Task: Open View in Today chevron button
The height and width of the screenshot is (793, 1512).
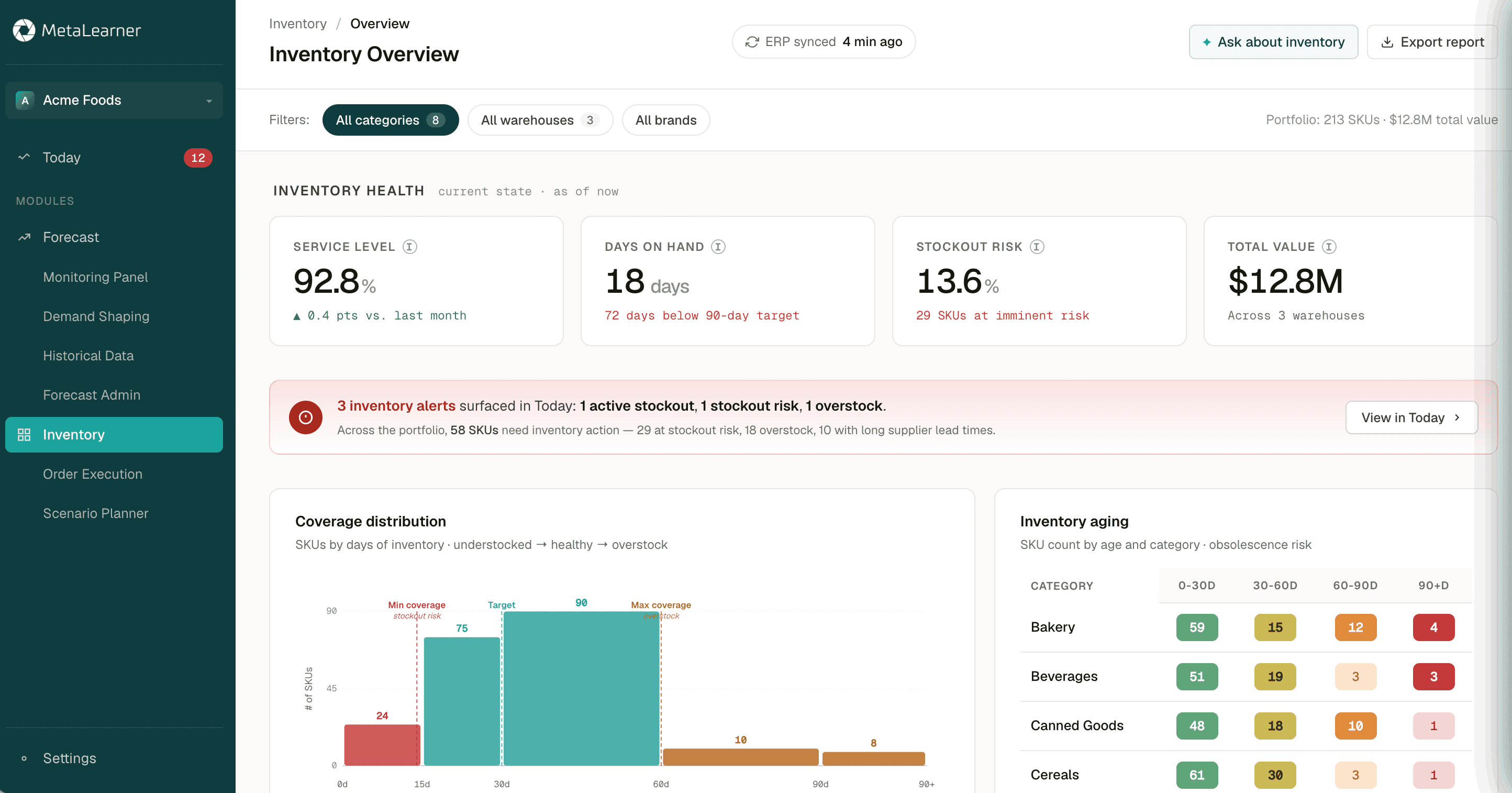Action: click(x=1411, y=417)
